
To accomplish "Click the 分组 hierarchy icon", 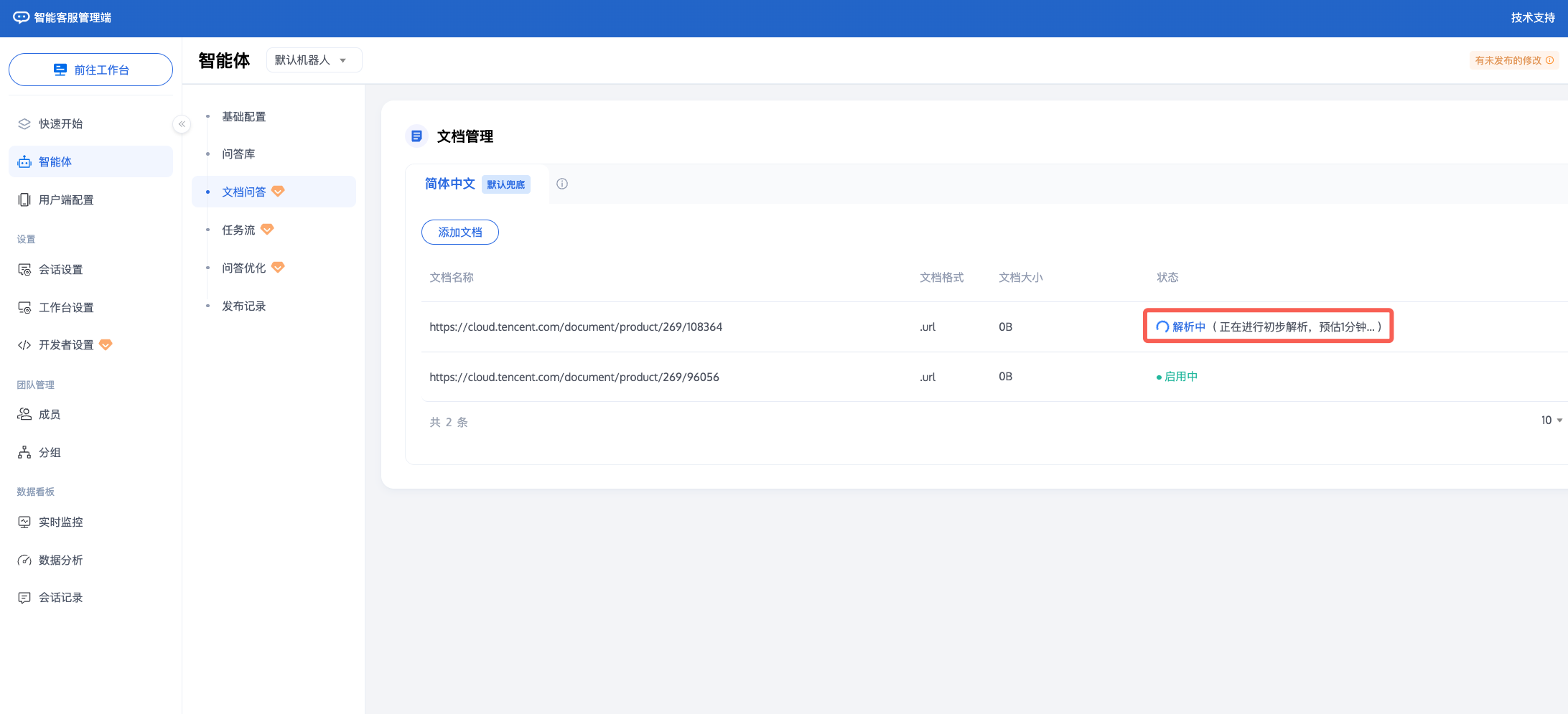I will coord(24,453).
